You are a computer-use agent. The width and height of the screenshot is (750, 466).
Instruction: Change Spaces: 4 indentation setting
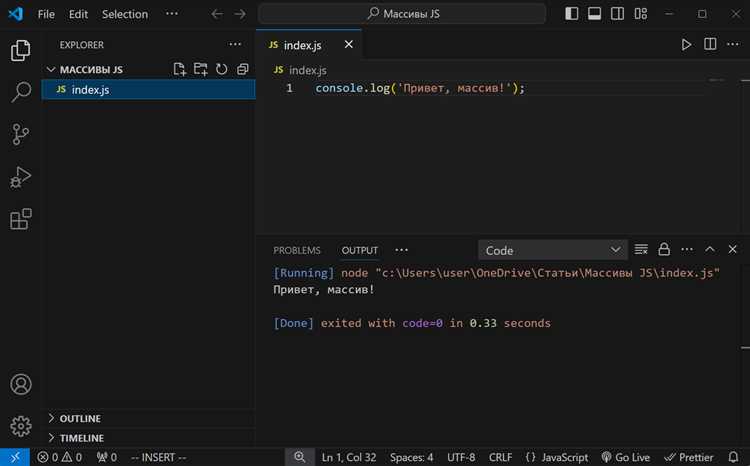(411, 457)
